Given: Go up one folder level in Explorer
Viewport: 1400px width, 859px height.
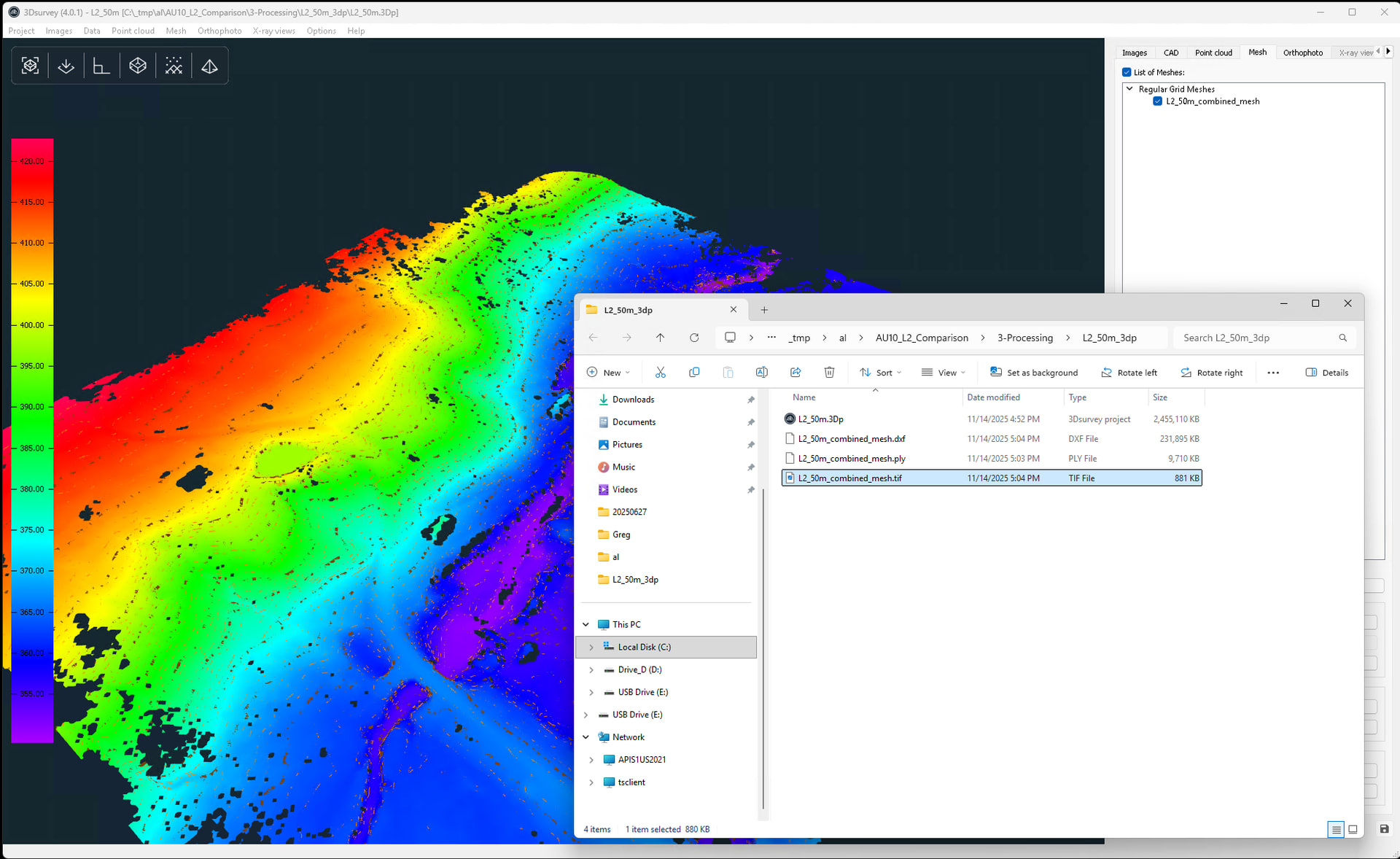Looking at the screenshot, I should (660, 338).
